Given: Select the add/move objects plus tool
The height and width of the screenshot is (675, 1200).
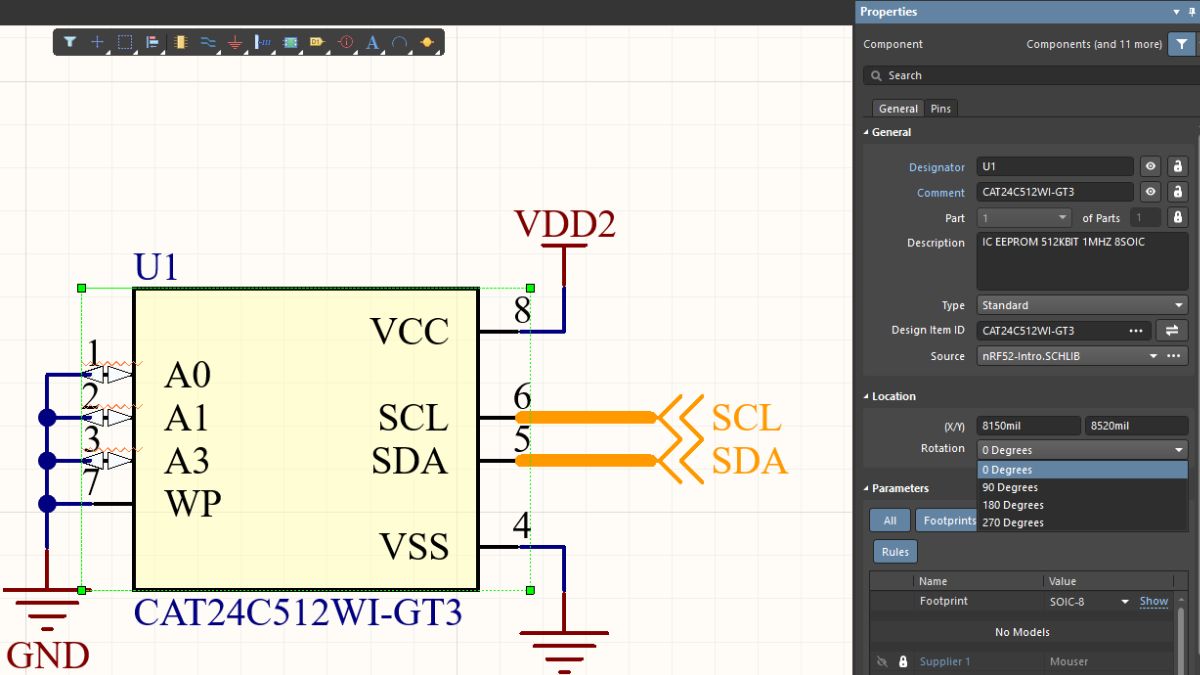Looking at the screenshot, I should (97, 42).
